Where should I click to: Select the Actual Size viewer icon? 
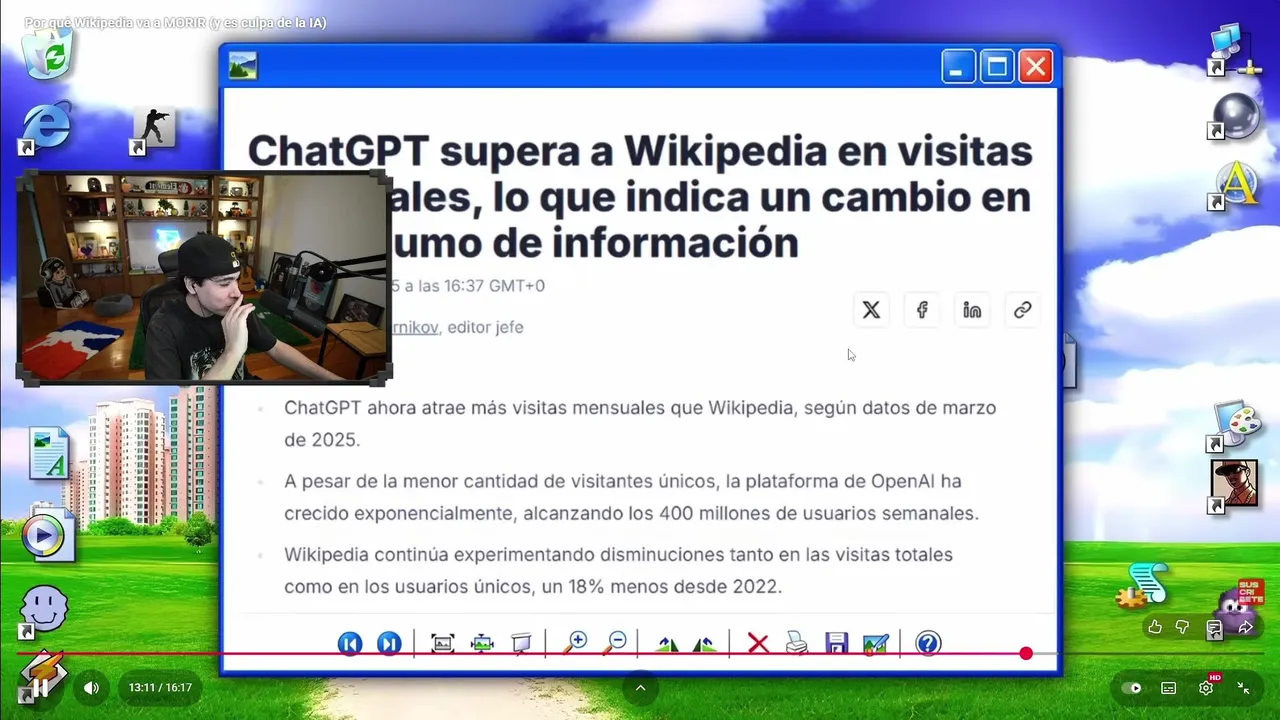pos(482,644)
